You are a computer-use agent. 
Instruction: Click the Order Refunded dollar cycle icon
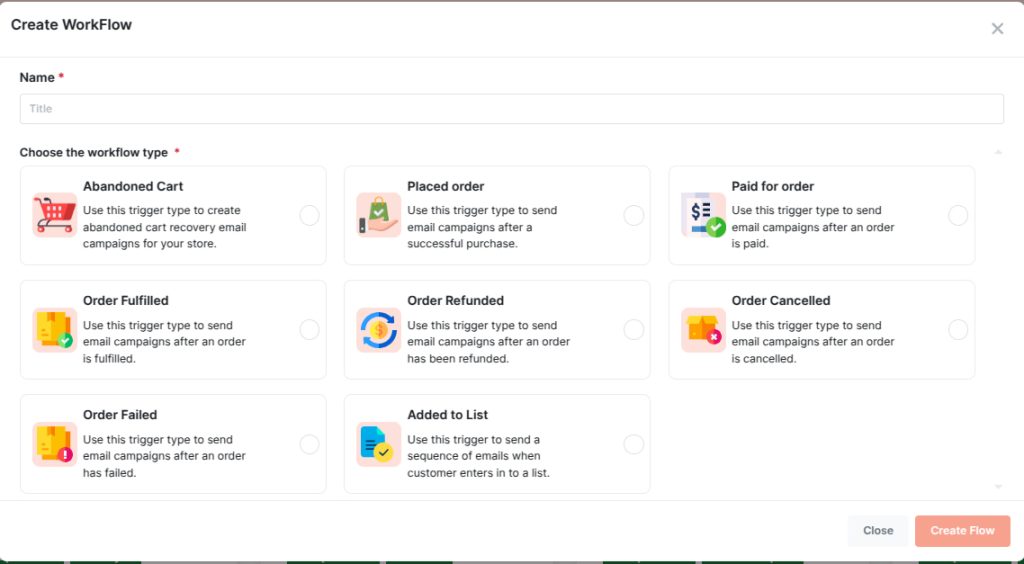click(x=379, y=330)
